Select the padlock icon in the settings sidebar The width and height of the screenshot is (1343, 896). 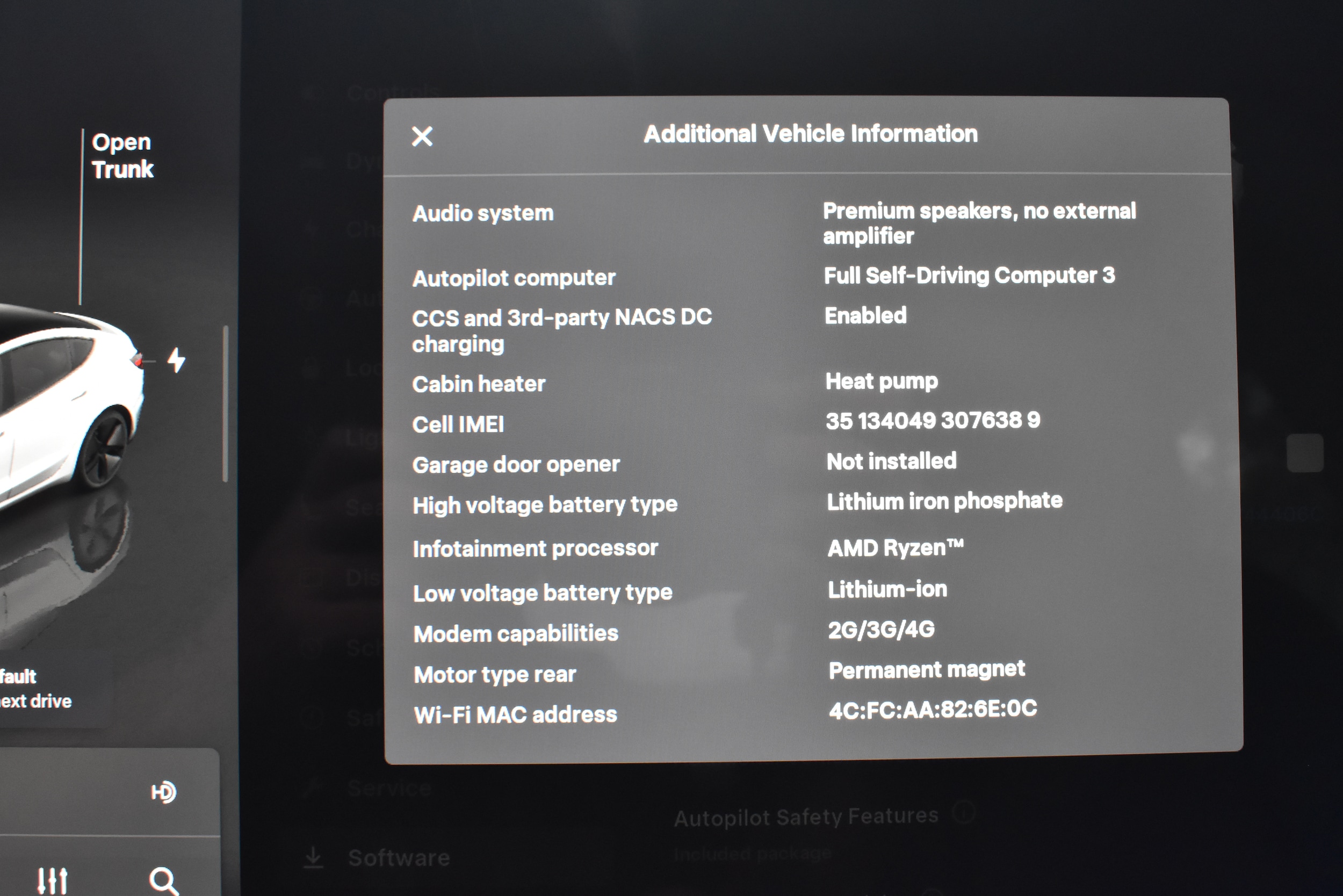[x=312, y=368]
